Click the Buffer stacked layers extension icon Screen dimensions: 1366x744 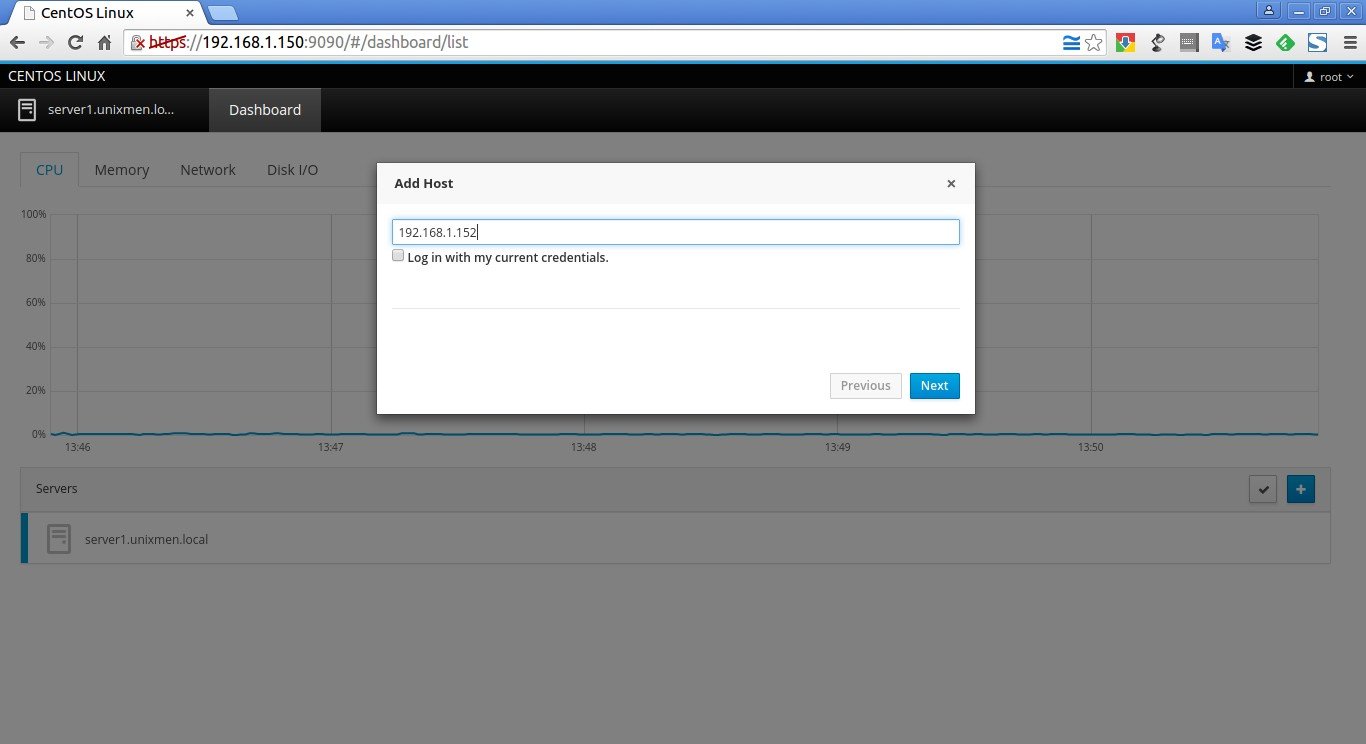1253,43
